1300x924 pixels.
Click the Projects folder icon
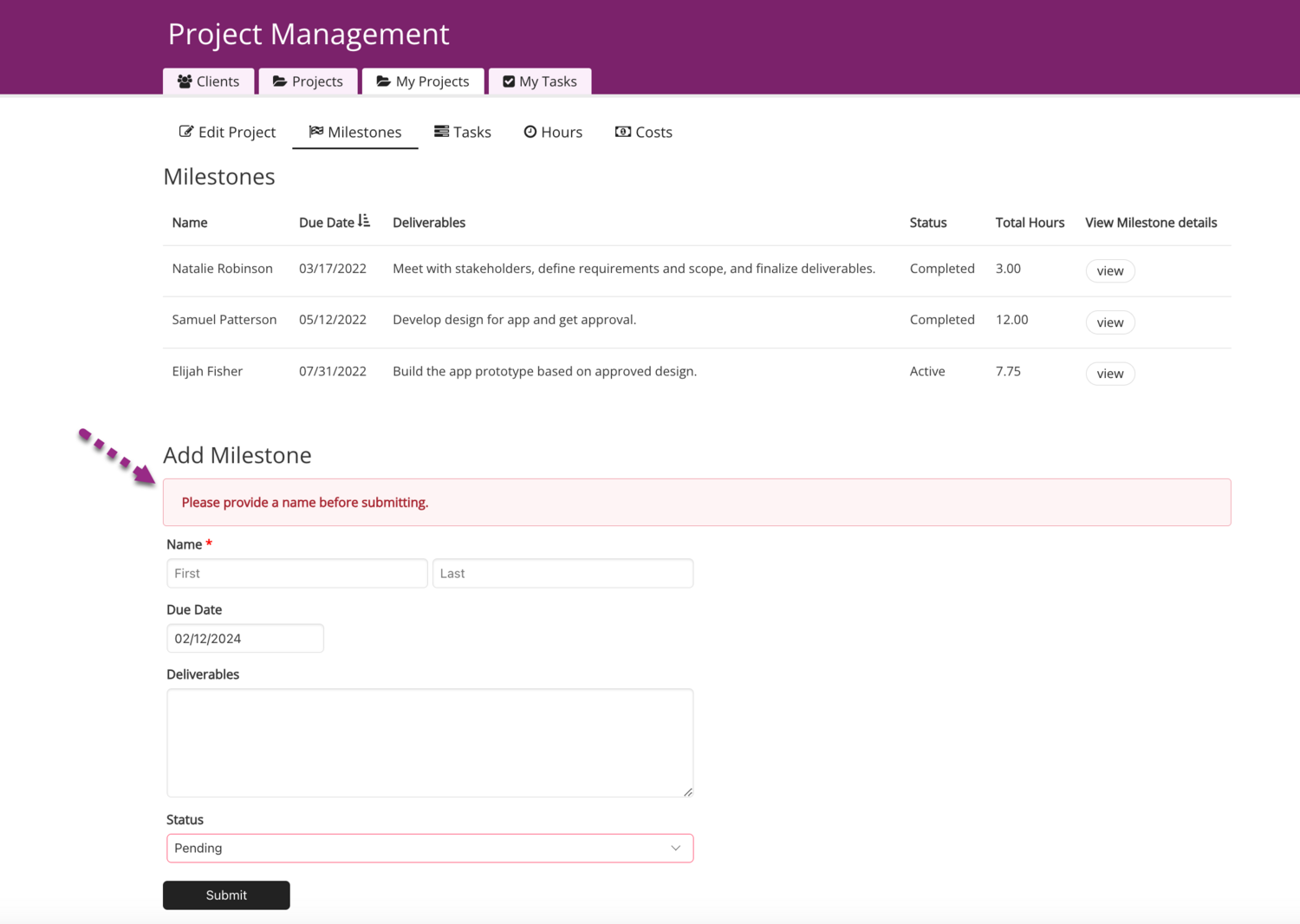[x=280, y=81]
